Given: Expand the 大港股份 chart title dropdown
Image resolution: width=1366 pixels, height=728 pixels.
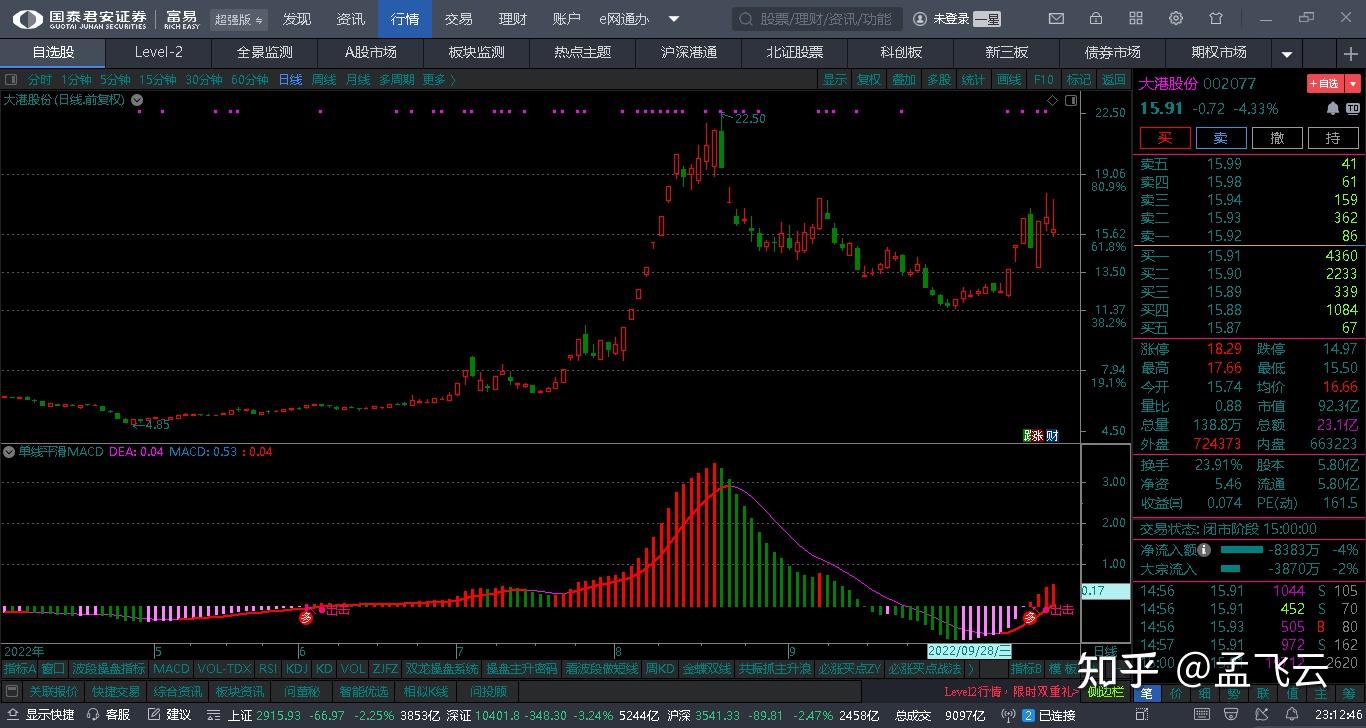Looking at the screenshot, I should point(137,99).
